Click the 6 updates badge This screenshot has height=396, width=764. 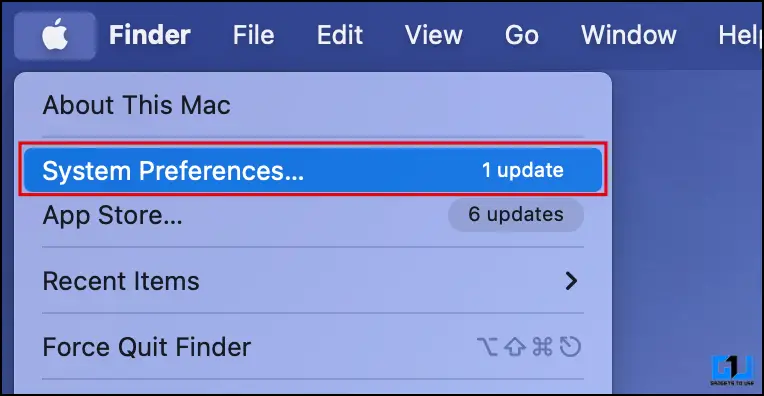516,214
